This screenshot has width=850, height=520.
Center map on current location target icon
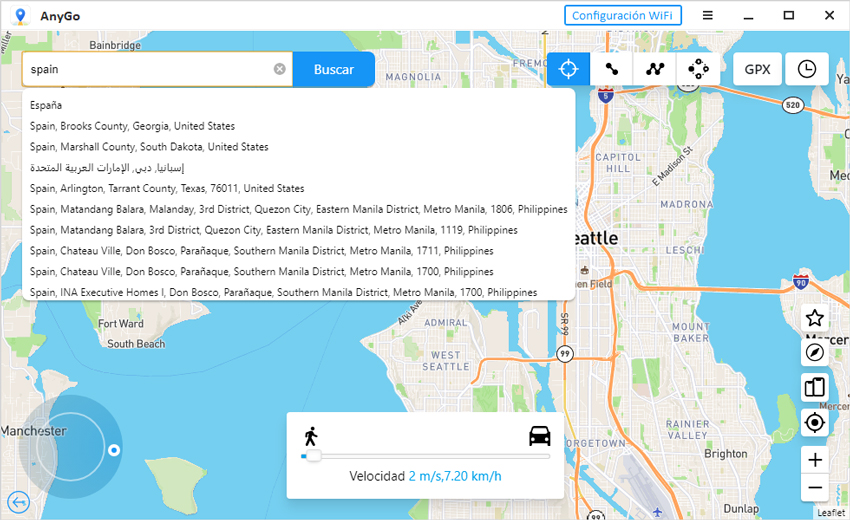click(815, 422)
